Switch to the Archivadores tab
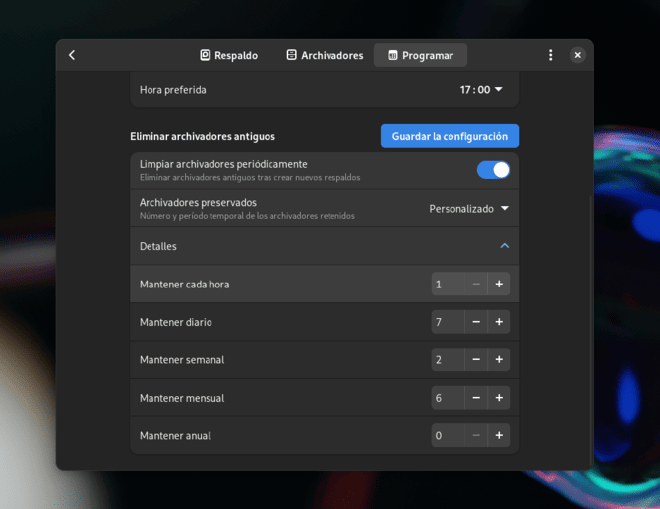Screen dimensions: 660x509 pyautogui.click(x=325, y=55)
